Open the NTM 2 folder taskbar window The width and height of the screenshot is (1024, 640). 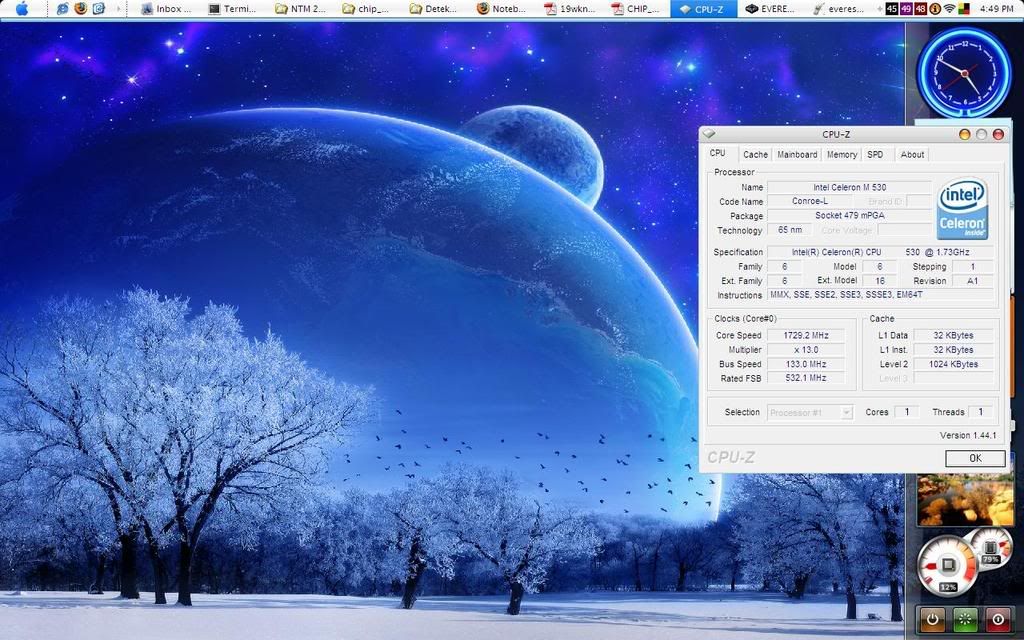pos(301,9)
